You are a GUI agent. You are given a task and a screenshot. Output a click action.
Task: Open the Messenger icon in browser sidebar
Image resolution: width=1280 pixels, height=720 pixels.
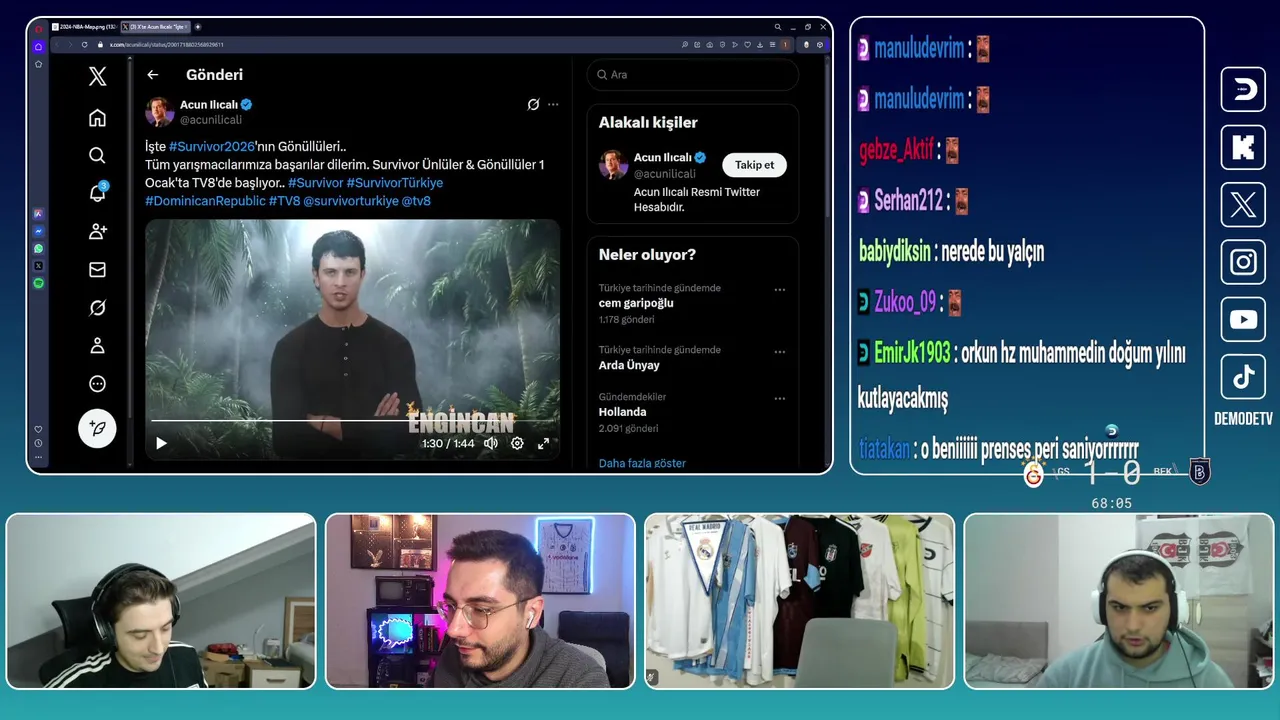click(x=38, y=230)
